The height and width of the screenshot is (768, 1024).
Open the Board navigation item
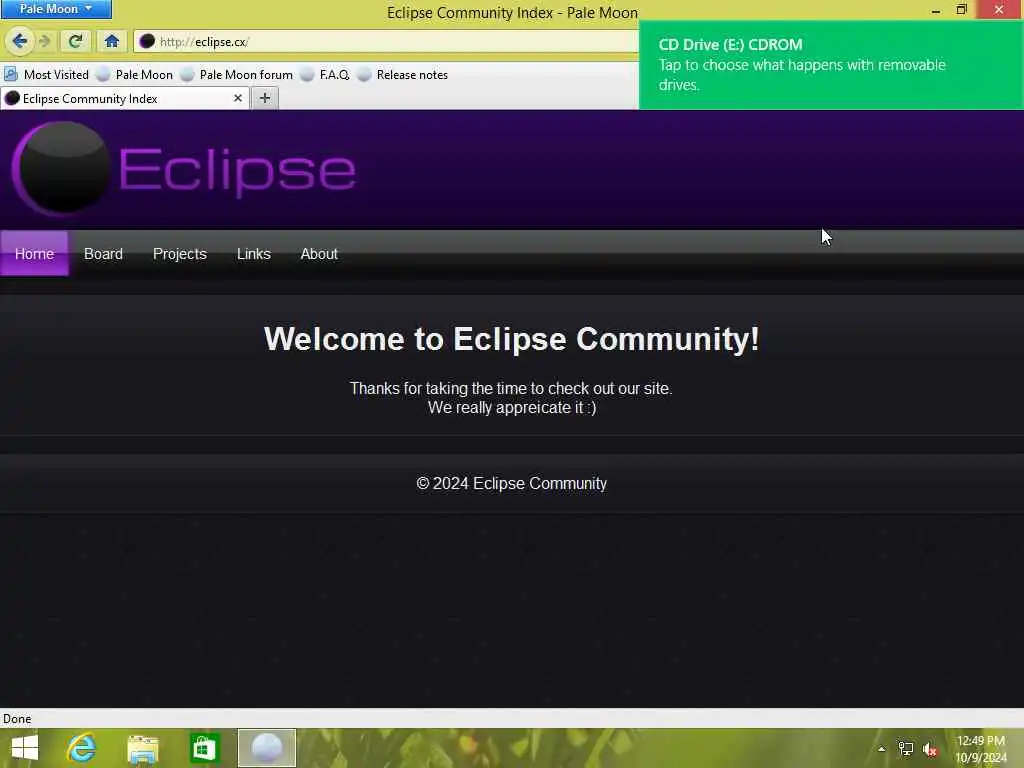(x=103, y=253)
